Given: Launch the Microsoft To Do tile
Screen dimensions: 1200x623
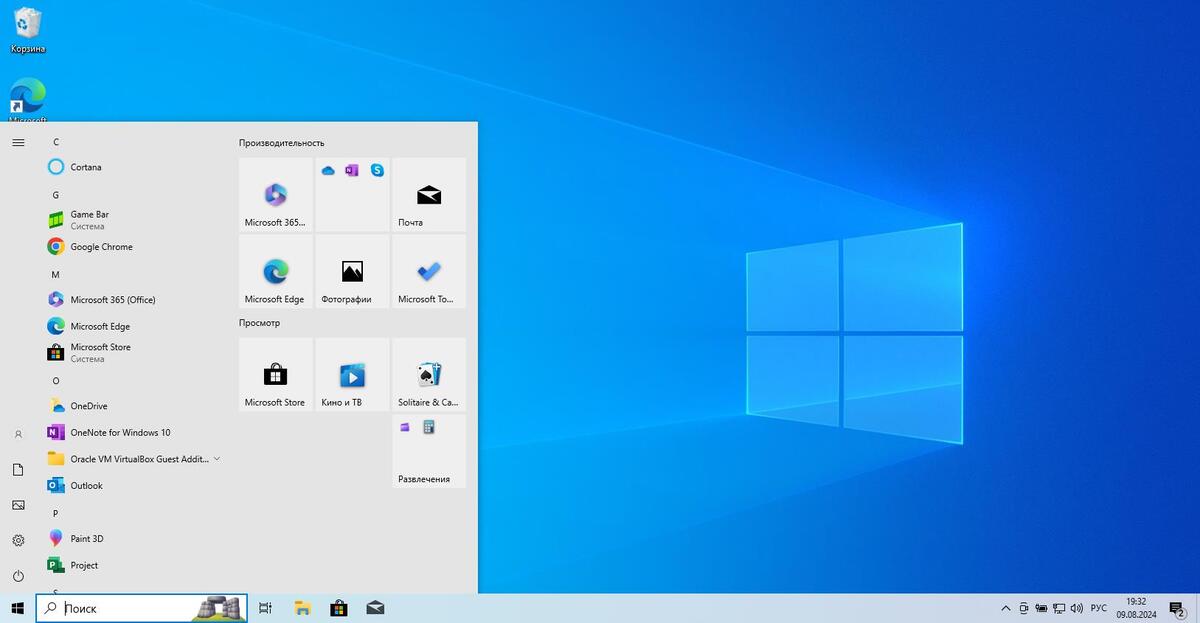Looking at the screenshot, I should point(429,271).
